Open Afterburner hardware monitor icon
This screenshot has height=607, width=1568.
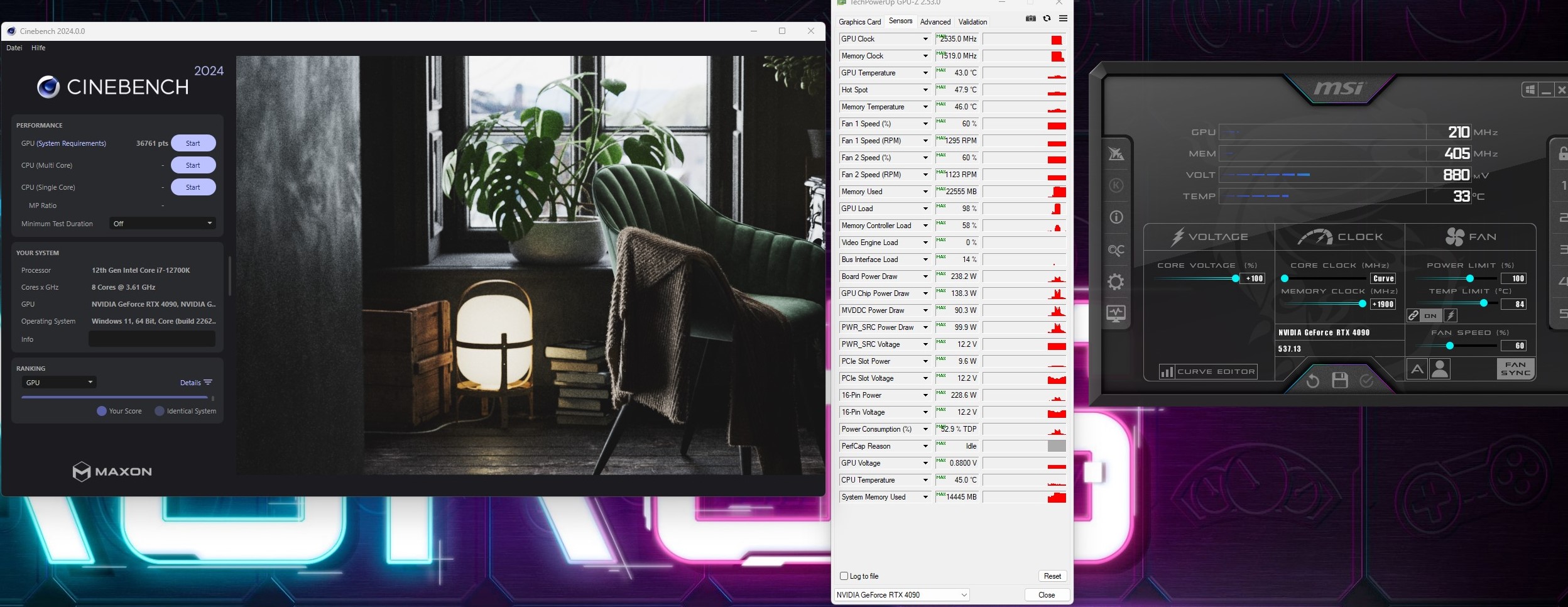1116,314
